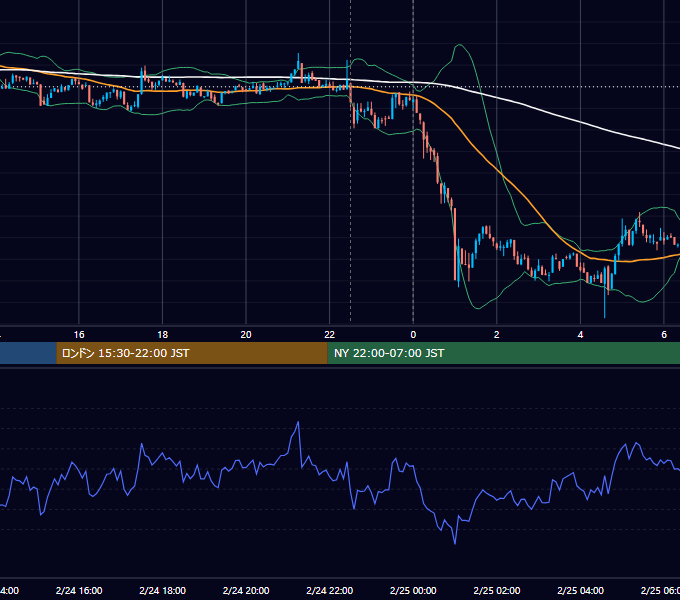Click the 2/25 02:00 date label

tap(497, 590)
